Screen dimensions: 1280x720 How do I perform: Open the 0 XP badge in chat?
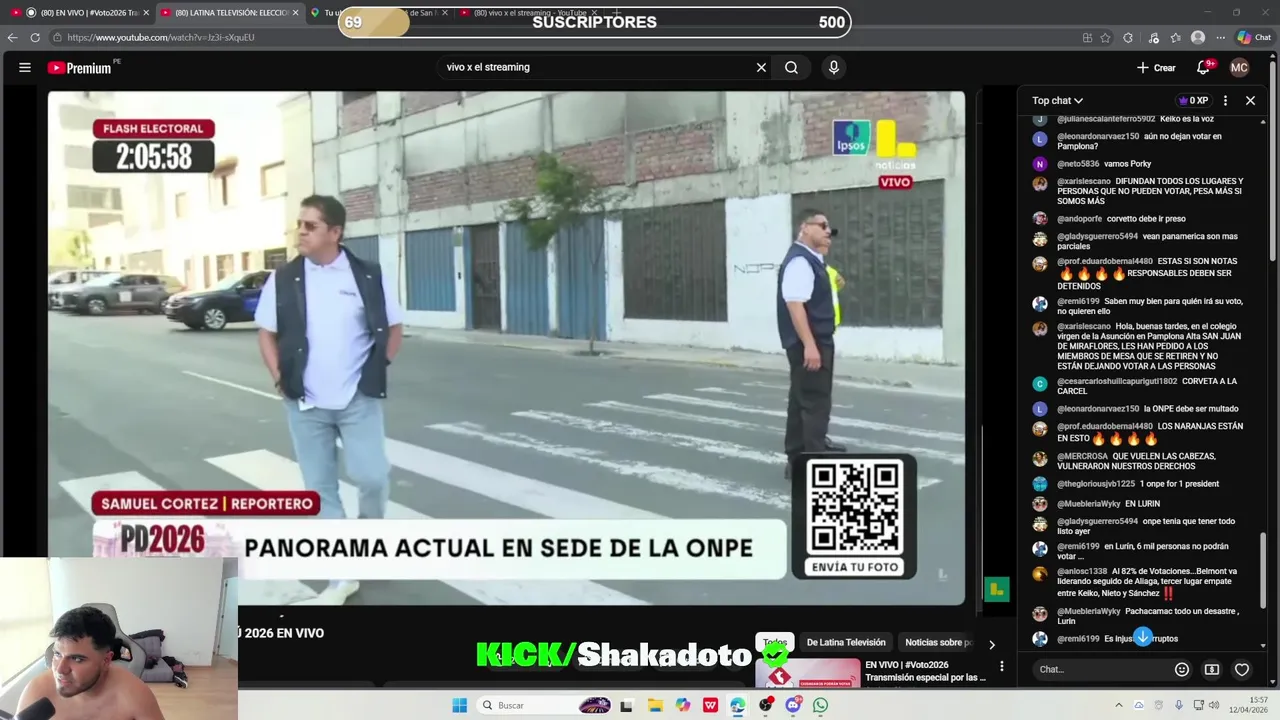tap(1193, 100)
